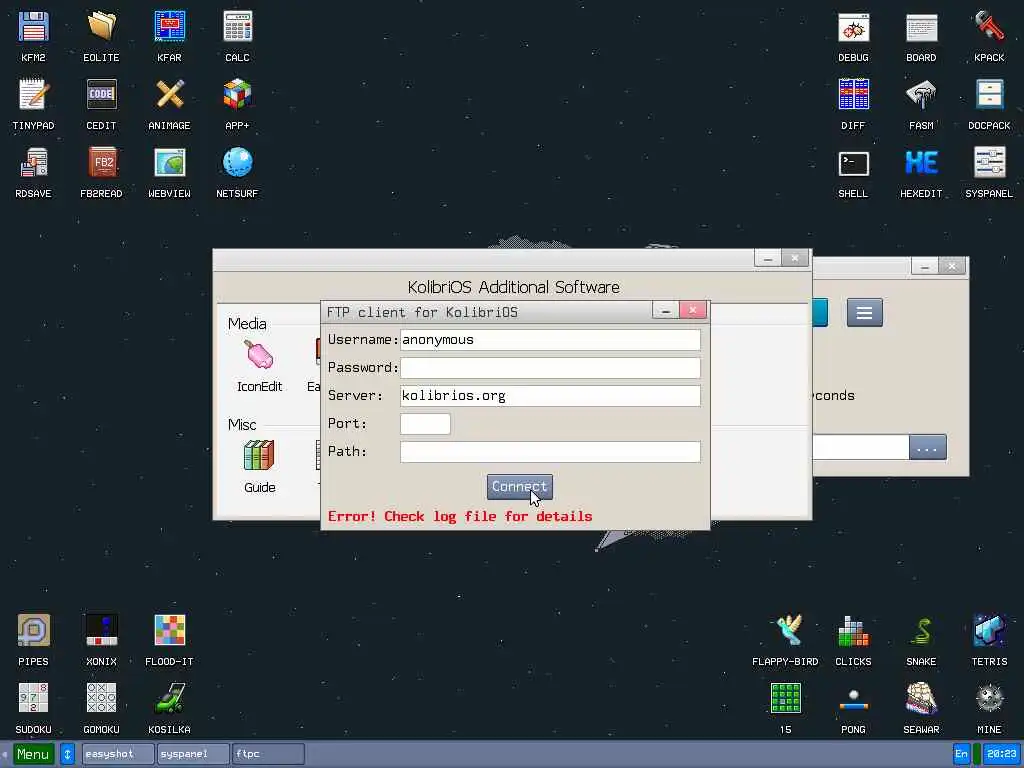
Task: Open the KFM2 file manager icon
Action: tap(33, 27)
